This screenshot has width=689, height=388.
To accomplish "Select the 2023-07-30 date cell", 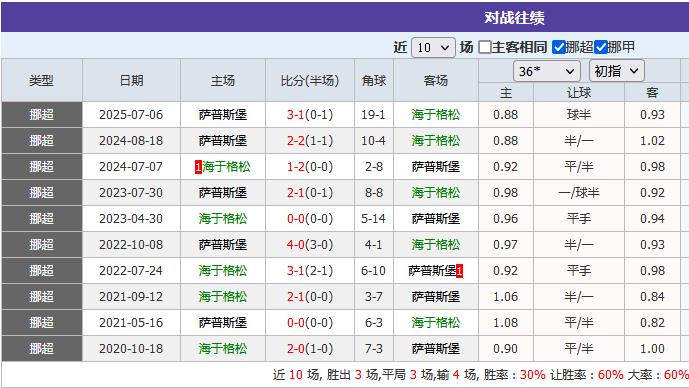I will tap(131, 192).
